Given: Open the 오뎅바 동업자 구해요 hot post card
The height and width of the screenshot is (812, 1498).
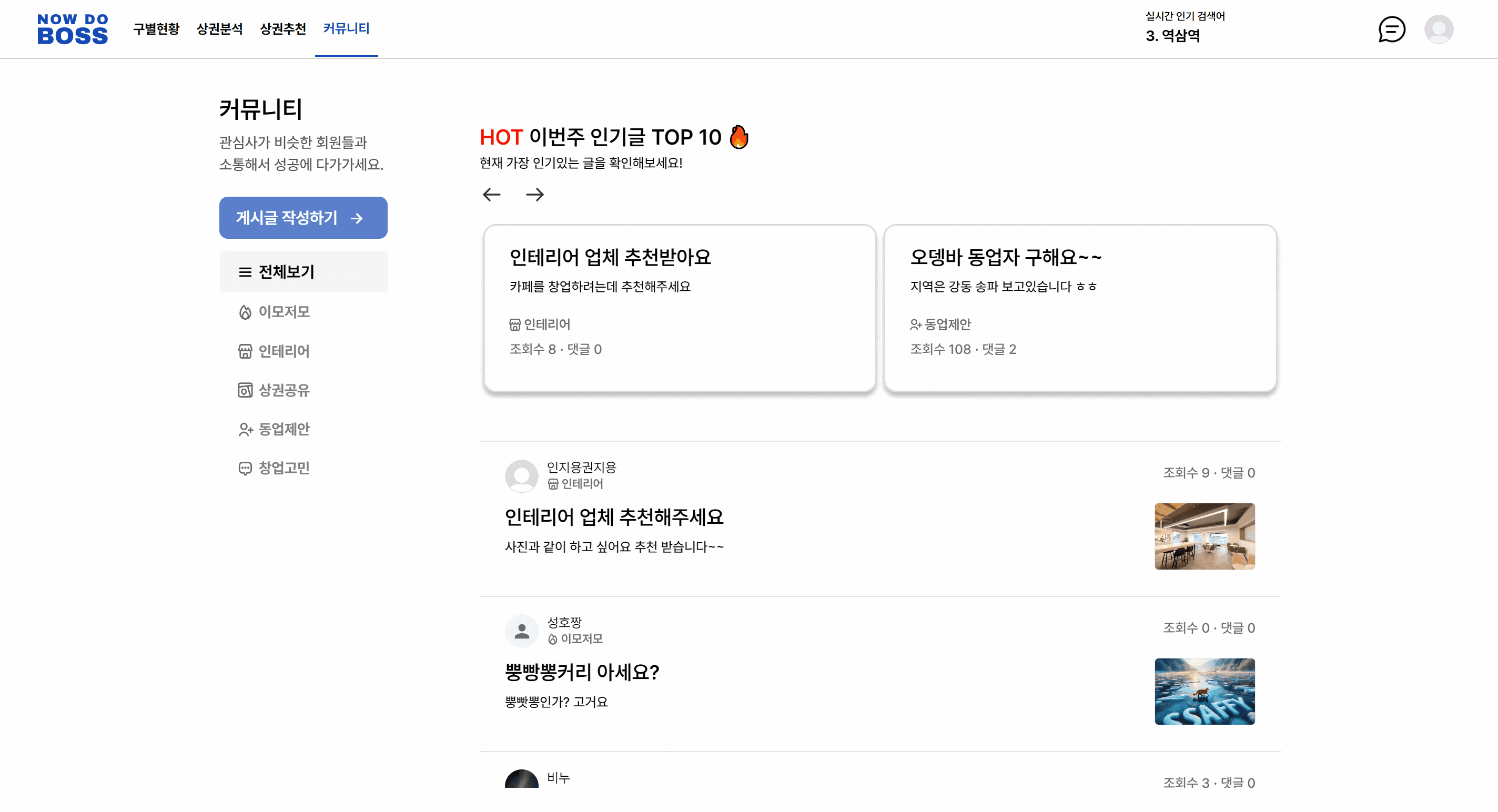Looking at the screenshot, I should tap(1079, 308).
